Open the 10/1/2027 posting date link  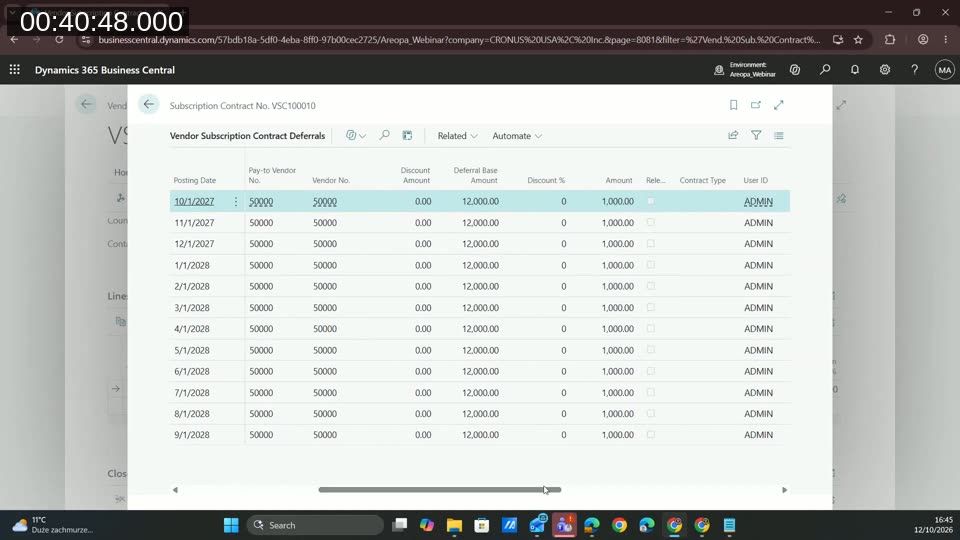click(194, 201)
